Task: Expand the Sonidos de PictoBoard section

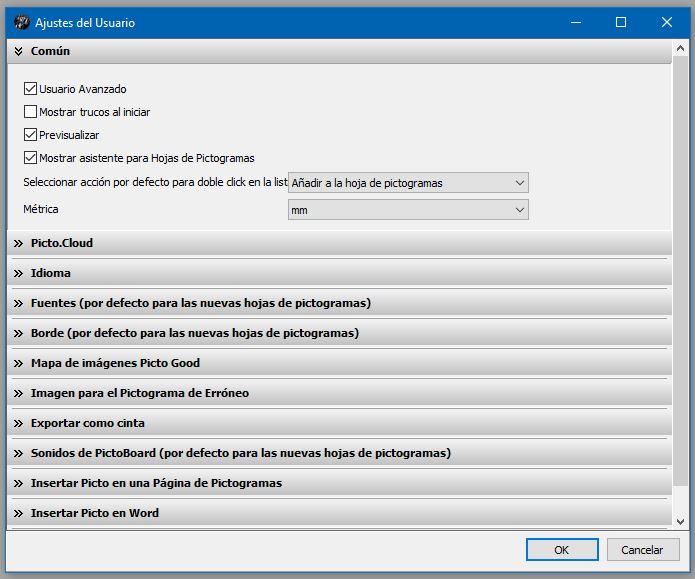Action: [x=340, y=453]
